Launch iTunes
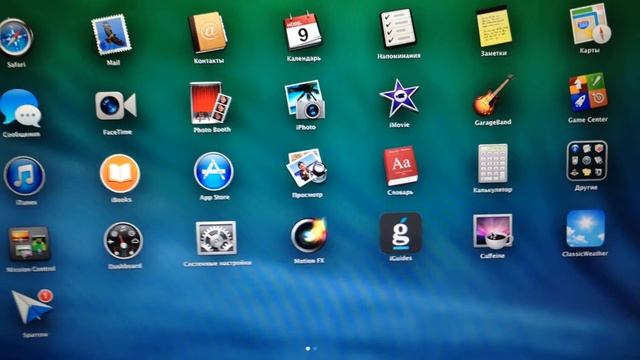640x360 pixels. 24,176
